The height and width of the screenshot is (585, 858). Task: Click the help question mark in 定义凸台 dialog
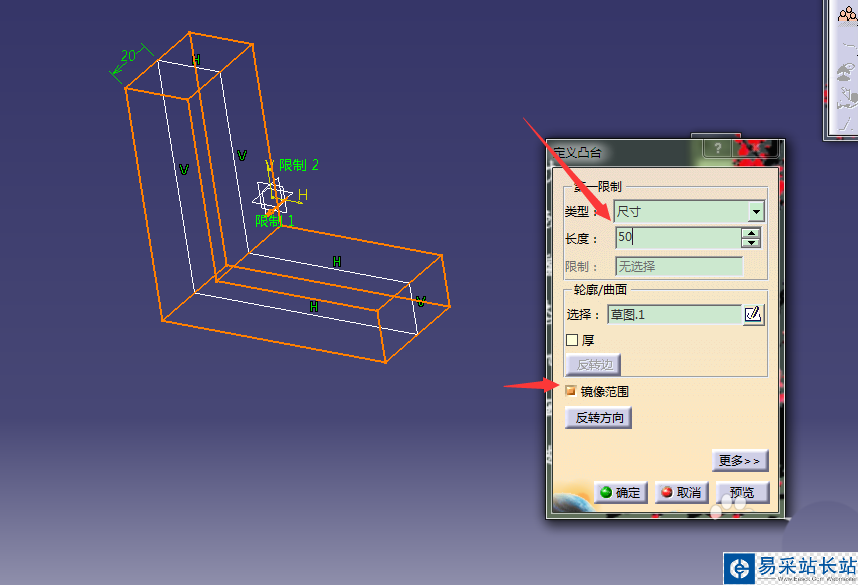tap(717, 148)
